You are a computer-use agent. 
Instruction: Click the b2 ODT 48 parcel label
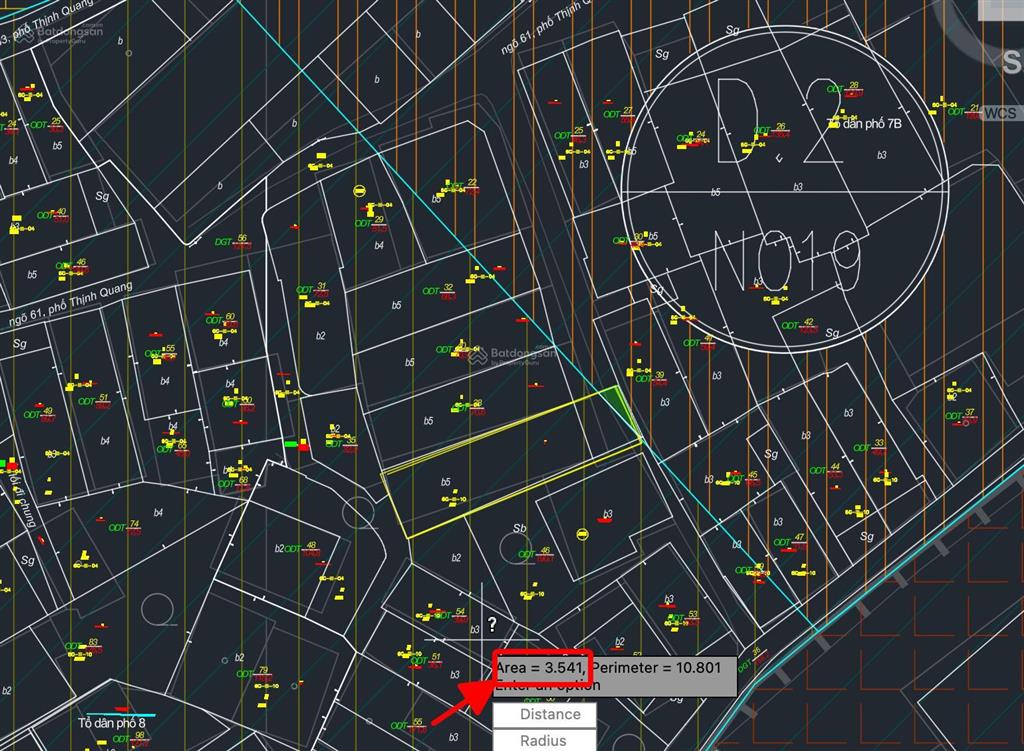(297, 549)
